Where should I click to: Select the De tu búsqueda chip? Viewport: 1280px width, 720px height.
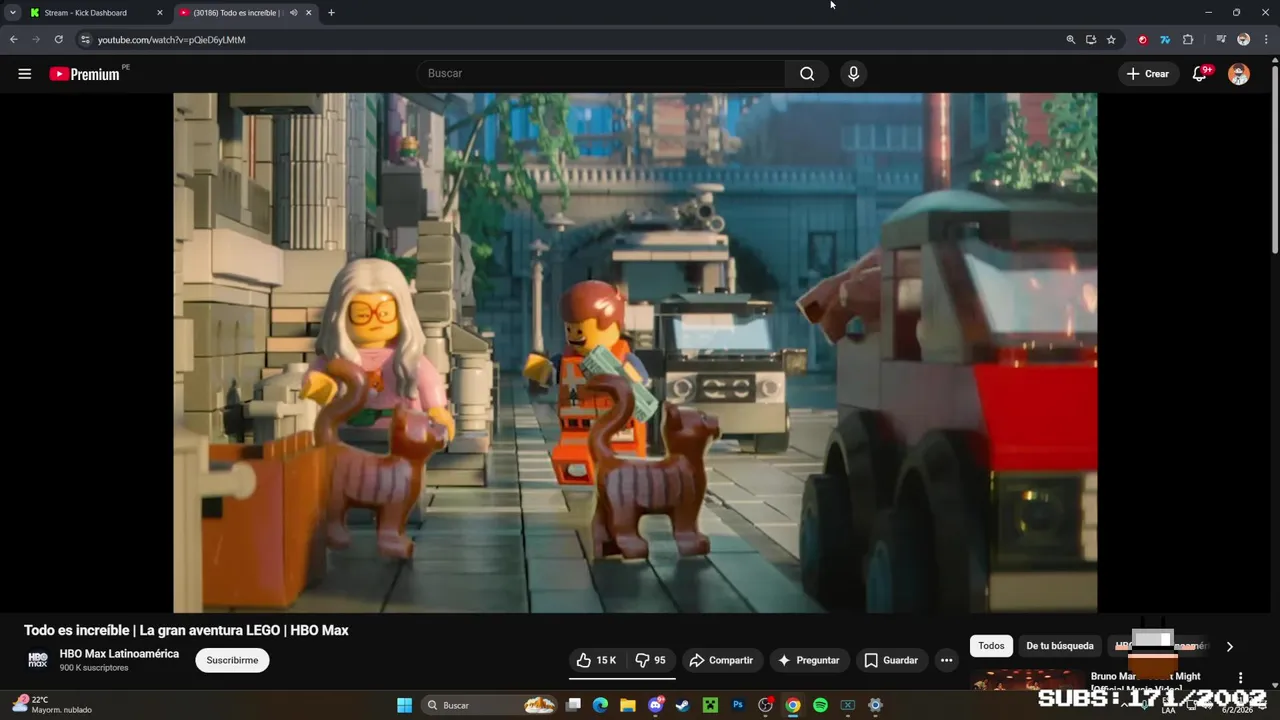(1060, 646)
